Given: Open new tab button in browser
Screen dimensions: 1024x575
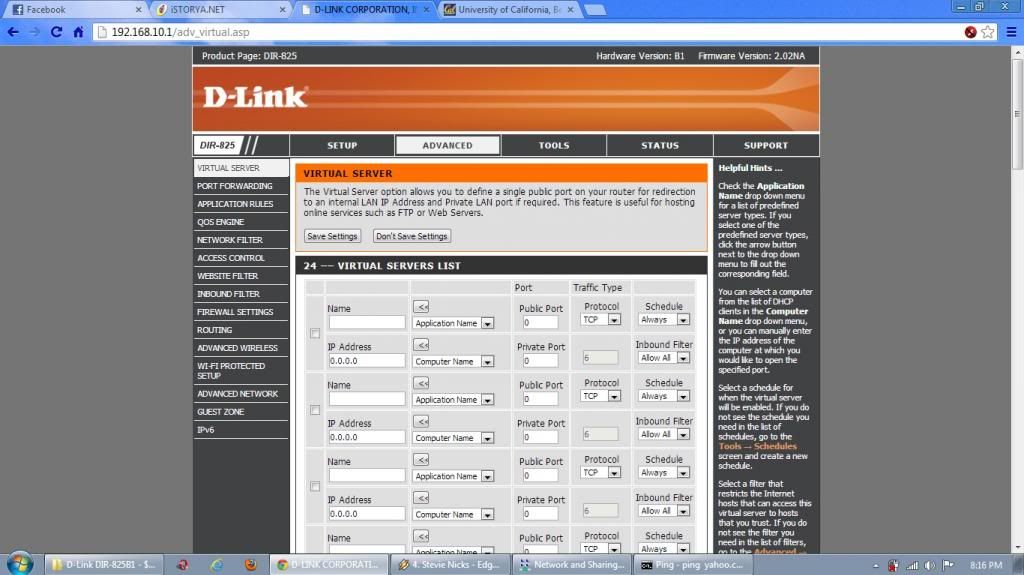Looking at the screenshot, I should (595, 10).
